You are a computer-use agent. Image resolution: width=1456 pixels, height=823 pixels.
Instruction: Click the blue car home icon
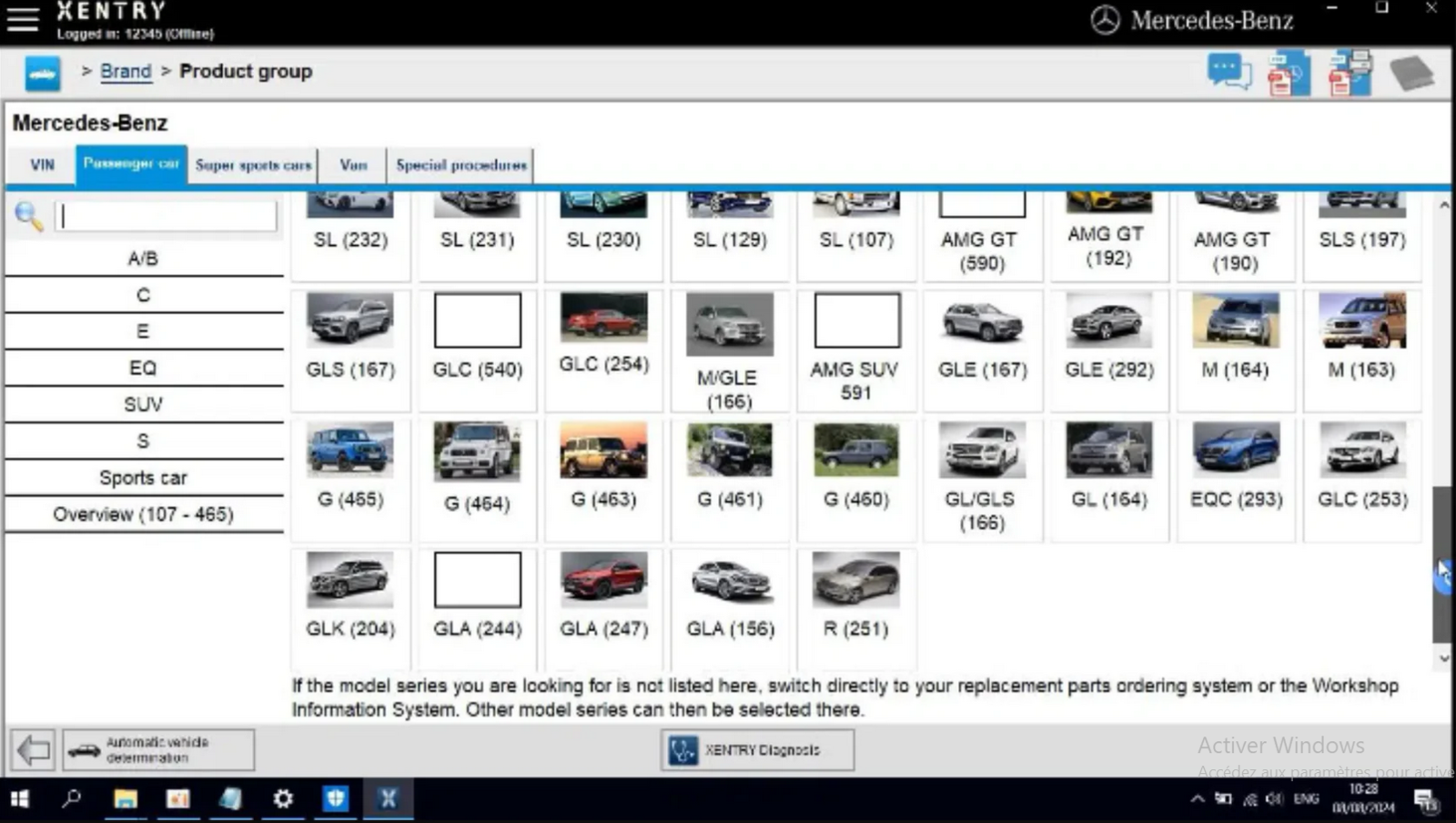pos(43,73)
